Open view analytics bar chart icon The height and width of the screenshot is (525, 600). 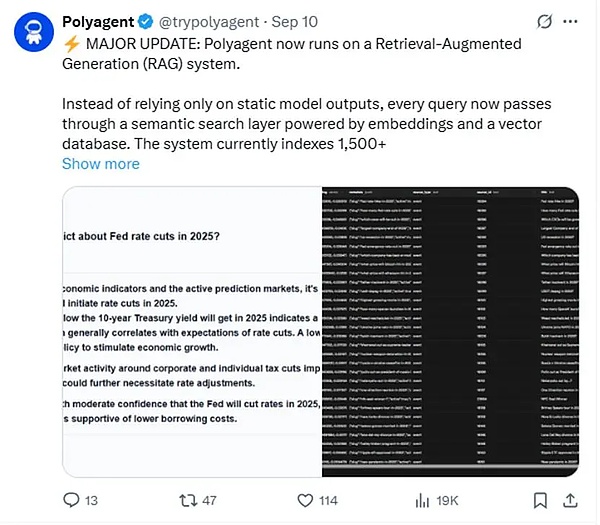pos(422,501)
